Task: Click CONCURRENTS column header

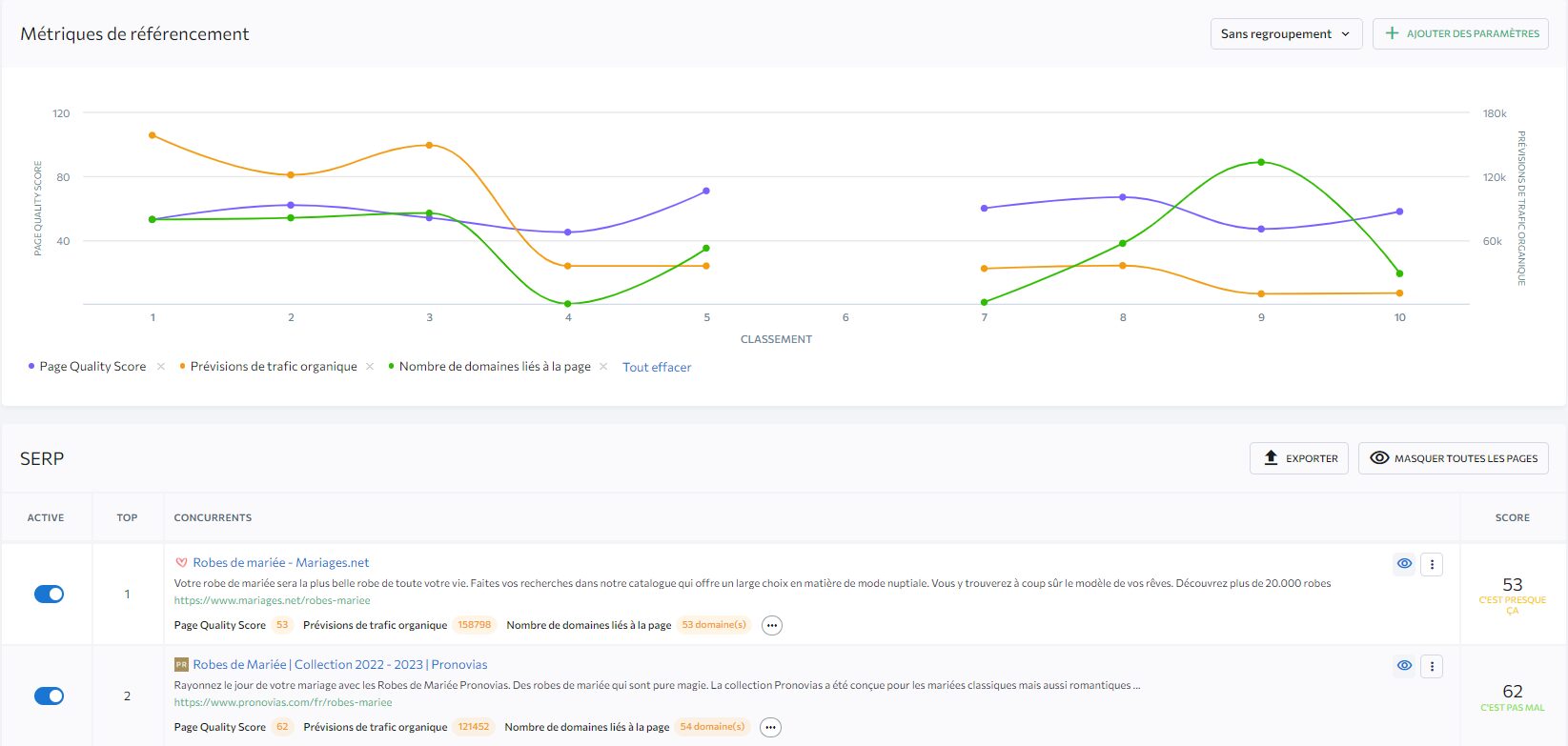Action: point(213,518)
